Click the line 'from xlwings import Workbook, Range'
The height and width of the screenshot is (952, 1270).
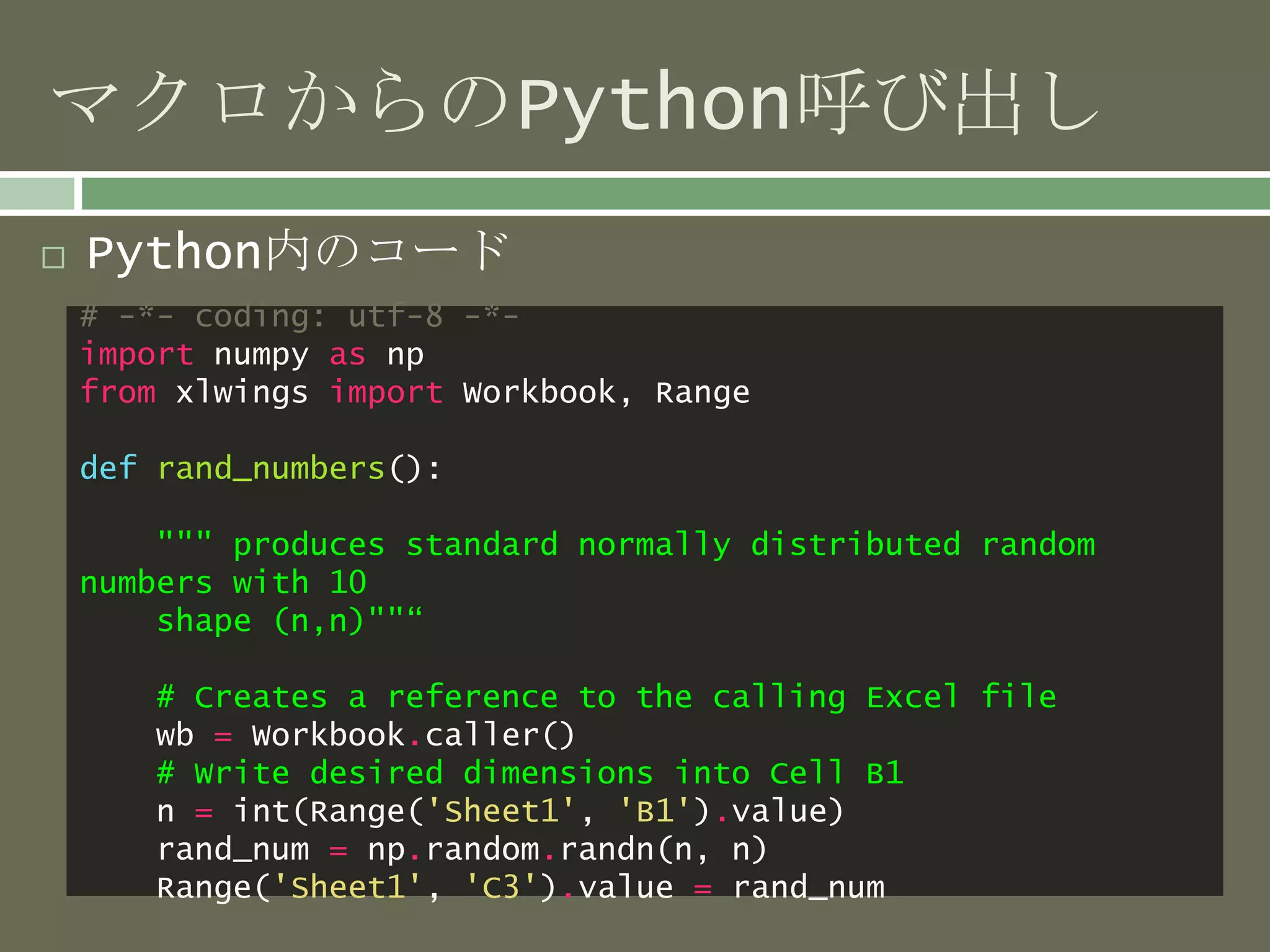pyautogui.click(x=415, y=393)
